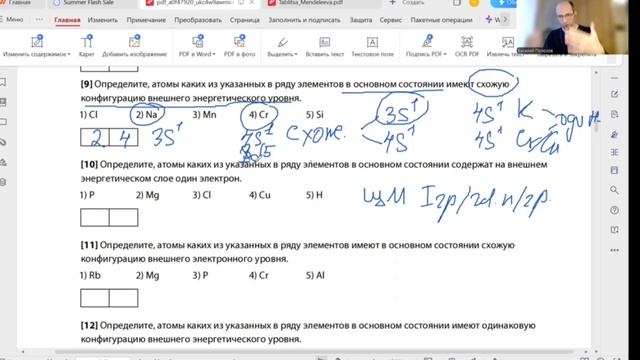640x360 pixels.
Task: Click the answer option '5) Al' in question 11
Action: coord(315,276)
